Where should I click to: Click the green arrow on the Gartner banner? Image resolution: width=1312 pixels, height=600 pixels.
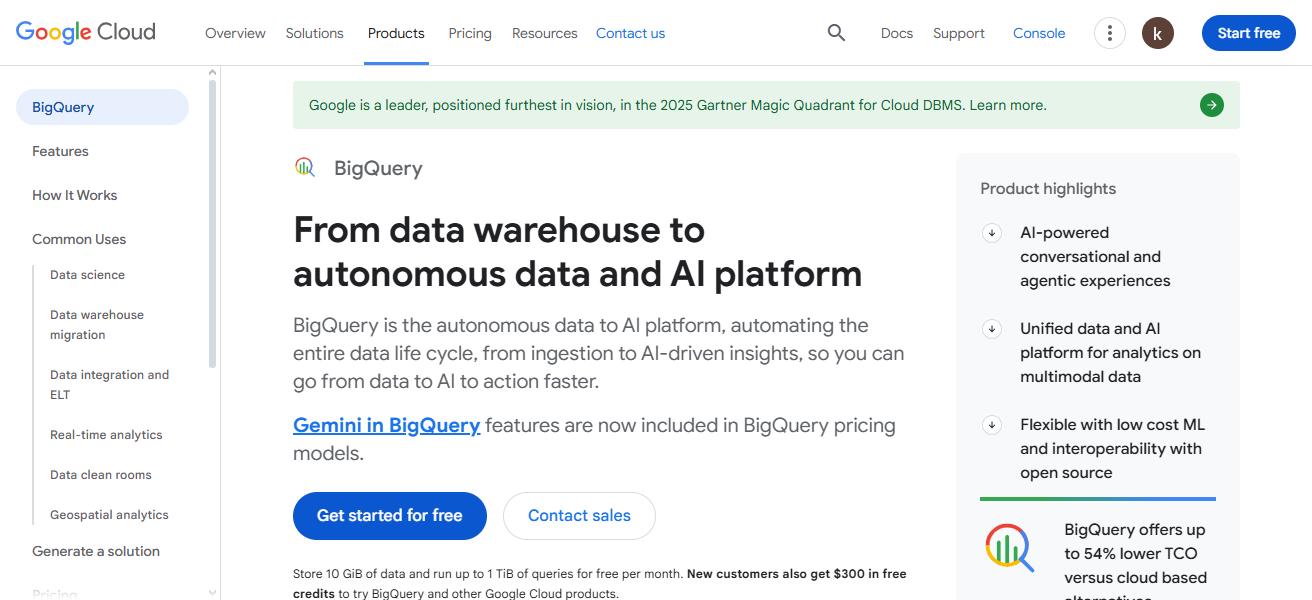coord(1211,104)
